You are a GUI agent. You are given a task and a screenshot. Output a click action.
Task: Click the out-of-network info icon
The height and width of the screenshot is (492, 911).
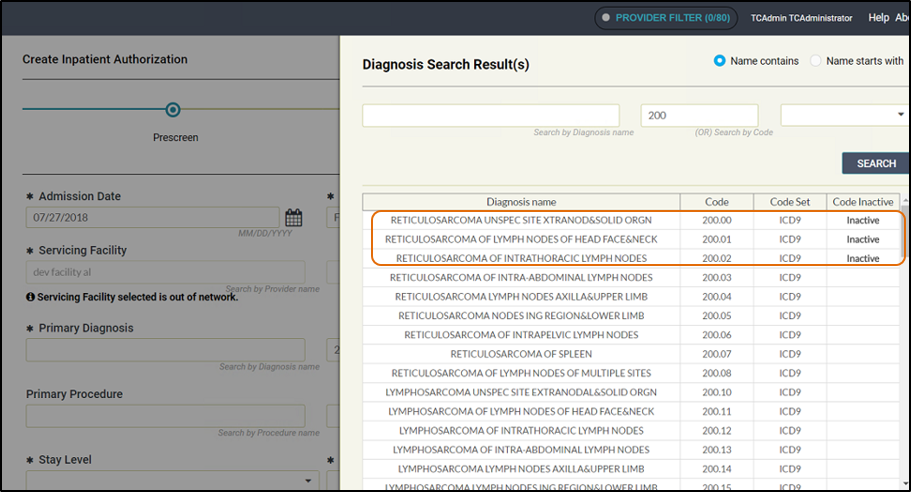tap(31, 297)
